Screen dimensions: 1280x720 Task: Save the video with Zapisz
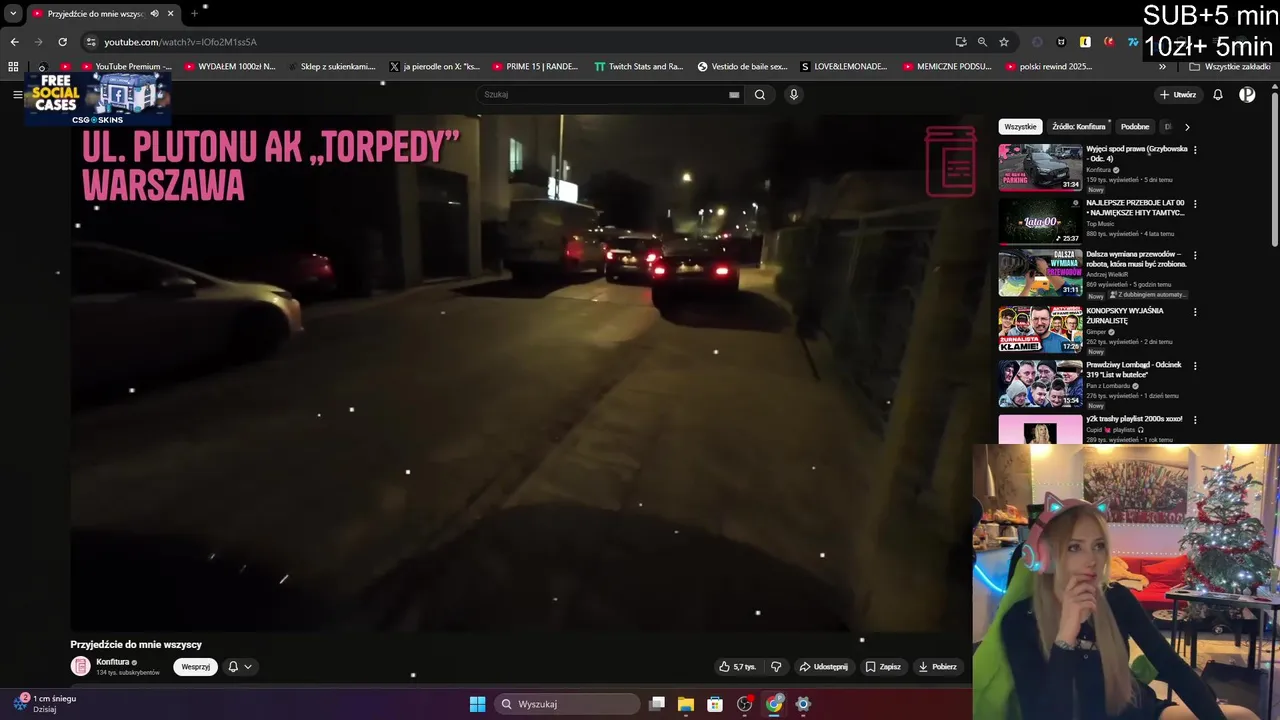[x=883, y=667]
